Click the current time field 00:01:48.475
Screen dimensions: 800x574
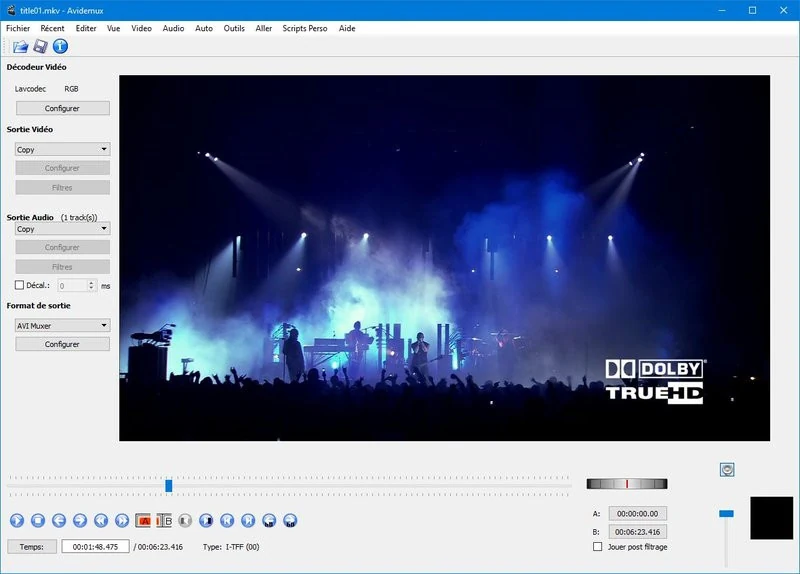pyautogui.click(x=95, y=546)
